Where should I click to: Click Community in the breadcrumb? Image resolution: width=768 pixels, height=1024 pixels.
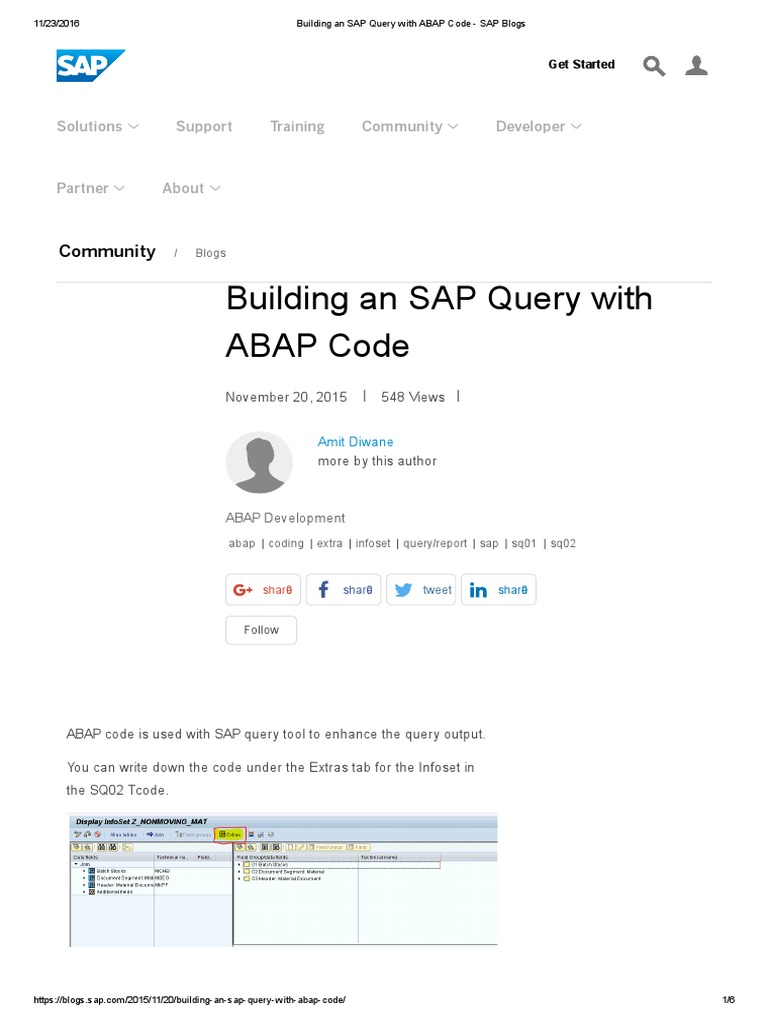[107, 251]
